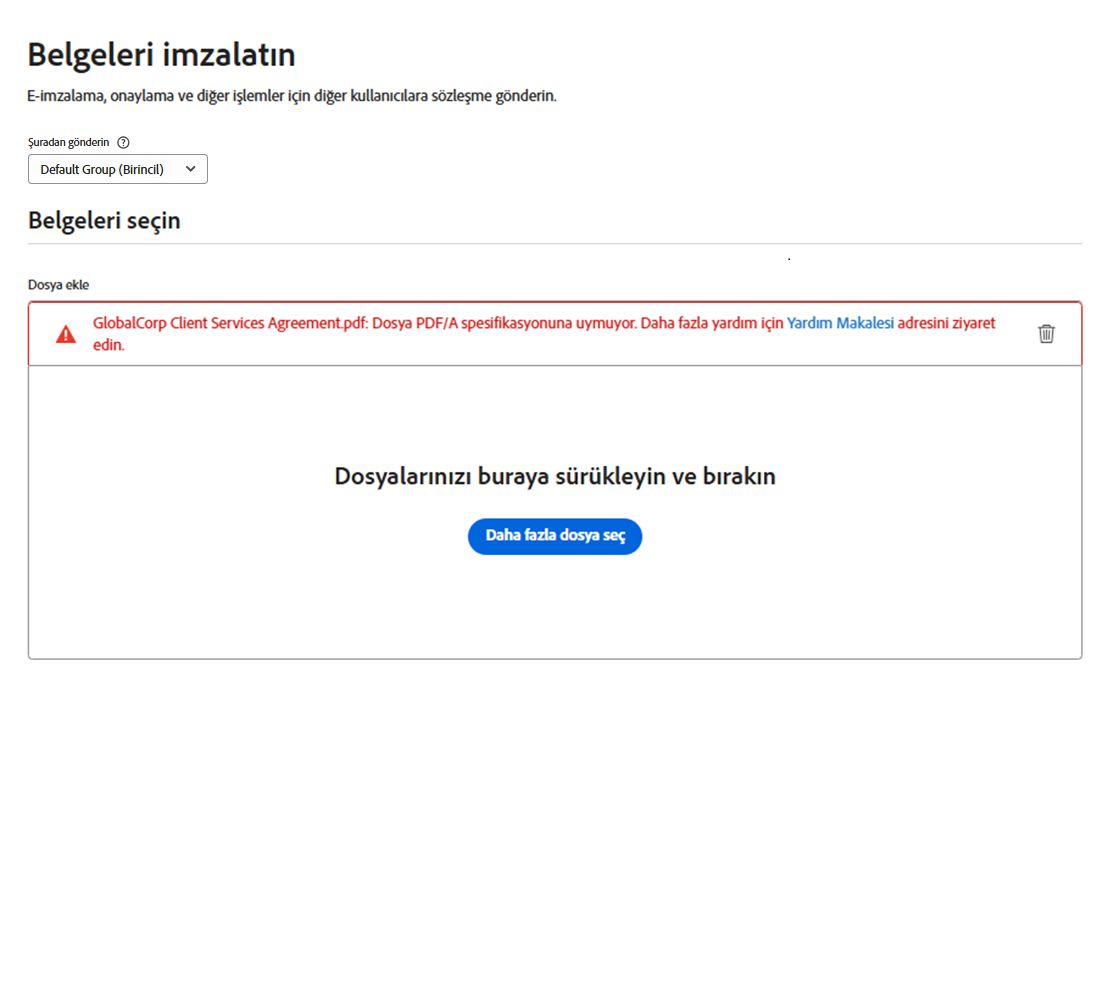Open the Default Group (Birincil) dropdown
This screenshot has width=1112, height=987.
click(x=118, y=169)
